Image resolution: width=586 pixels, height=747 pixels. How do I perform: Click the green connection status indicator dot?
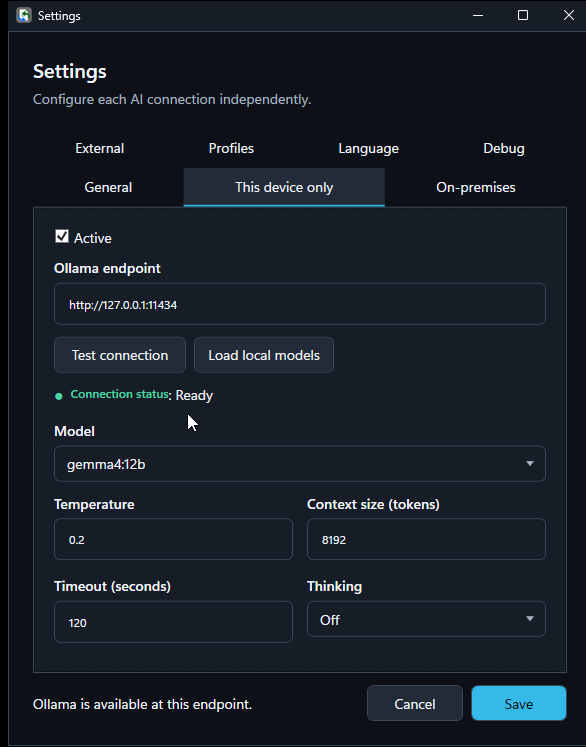(59, 396)
